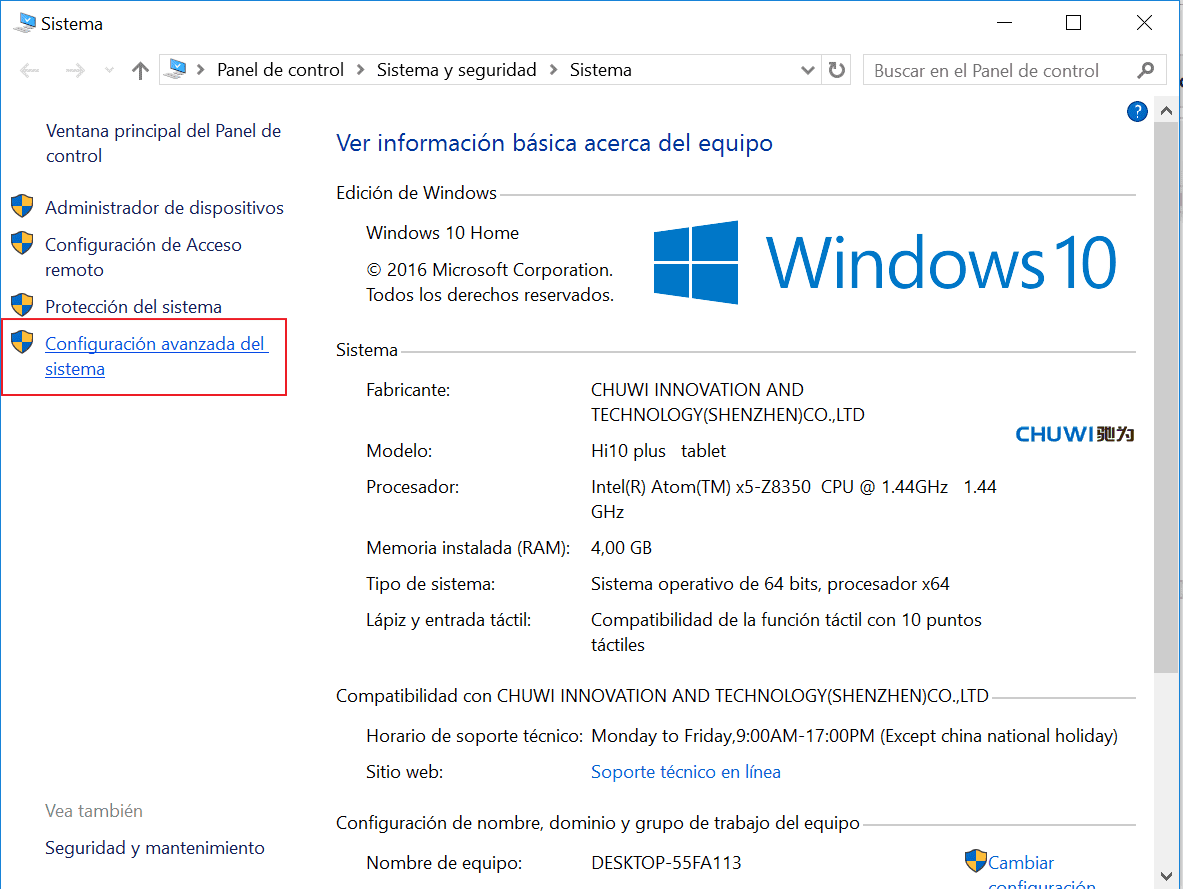This screenshot has height=889, width=1183.
Task: Refresh the Sistema page
Action: [x=837, y=70]
